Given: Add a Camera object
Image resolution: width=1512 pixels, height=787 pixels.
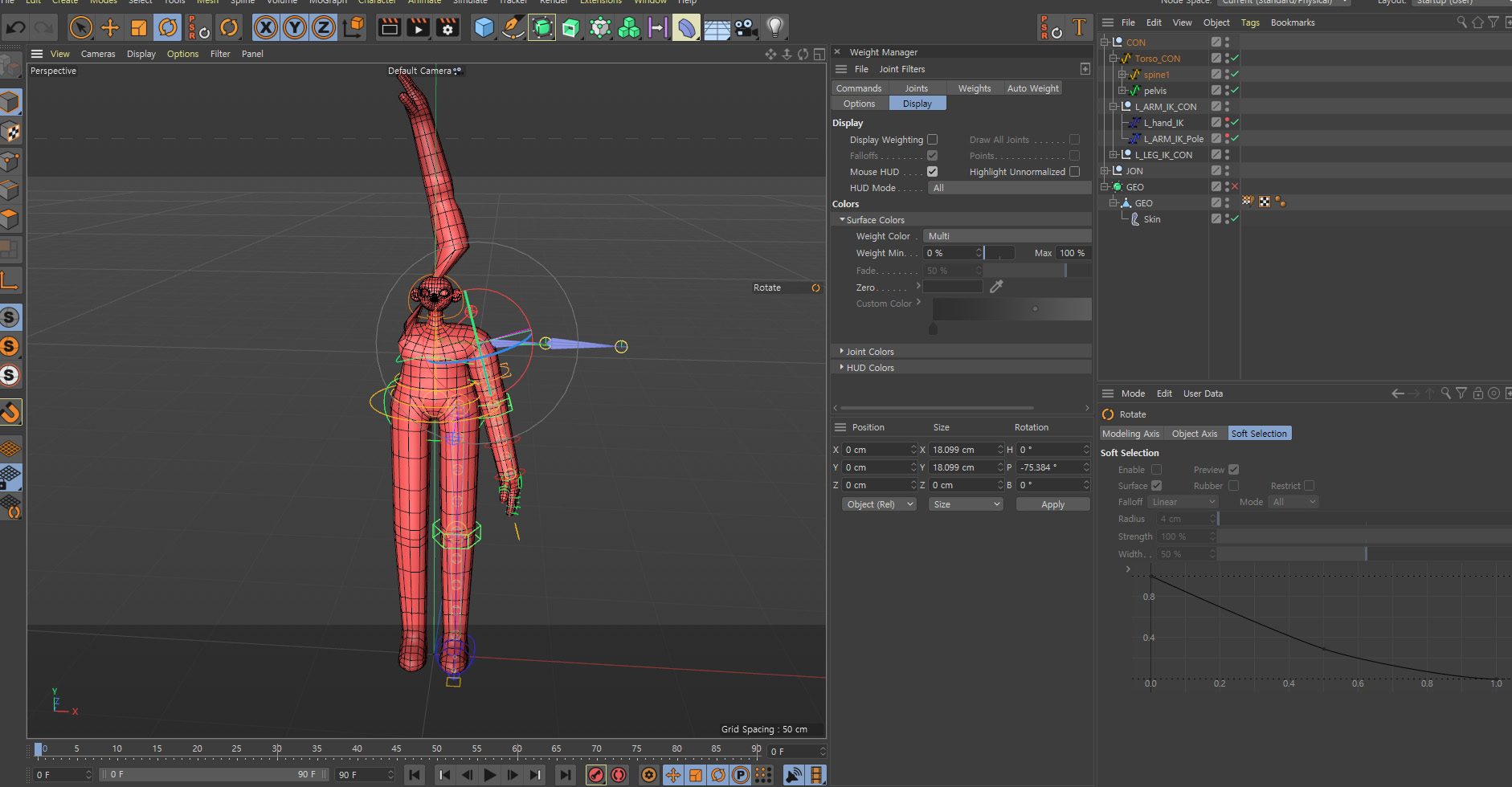Looking at the screenshot, I should [x=746, y=28].
